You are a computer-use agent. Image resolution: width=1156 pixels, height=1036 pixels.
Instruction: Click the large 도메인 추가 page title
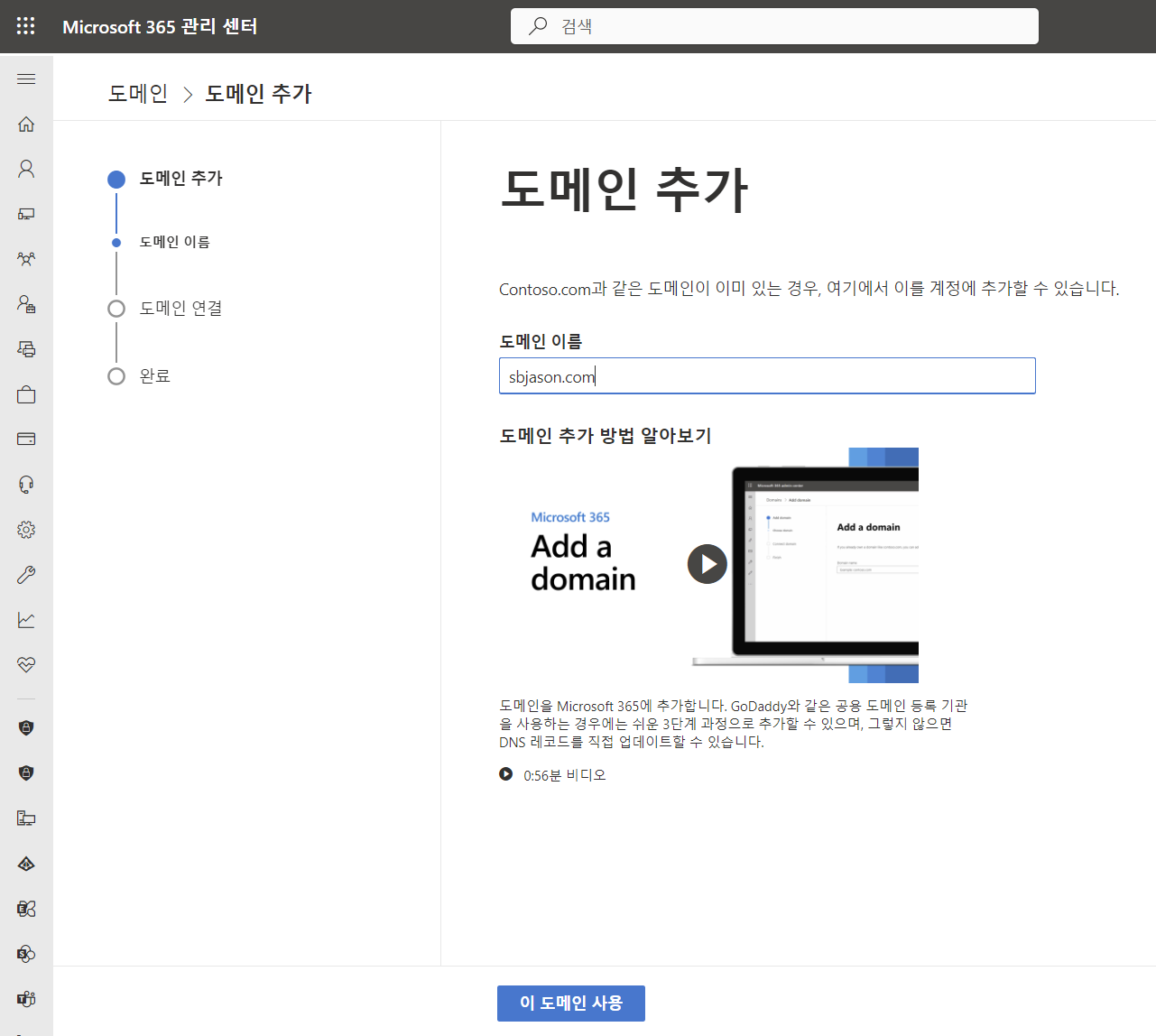click(x=624, y=190)
